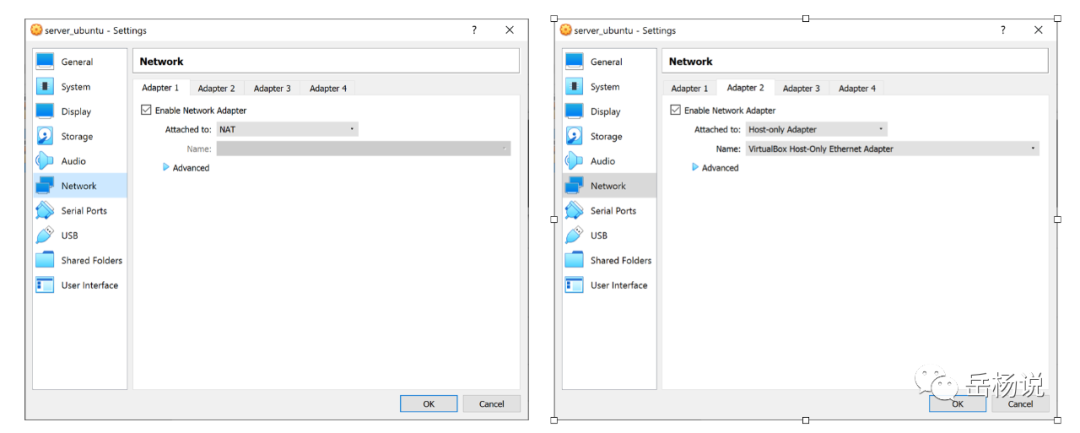Switch to Adapter 4 tab in left window
This screenshot has height=433, width=1080.
coord(328,88)
